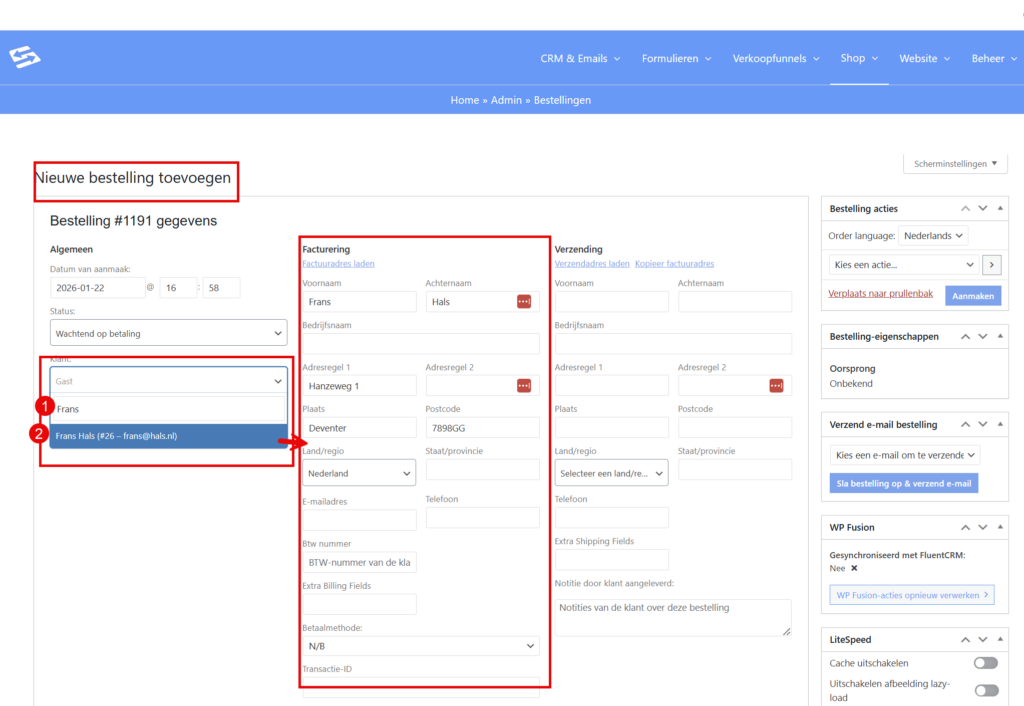Click the Aanmaken button
The image size is (1024, 706).
[972, 296]
